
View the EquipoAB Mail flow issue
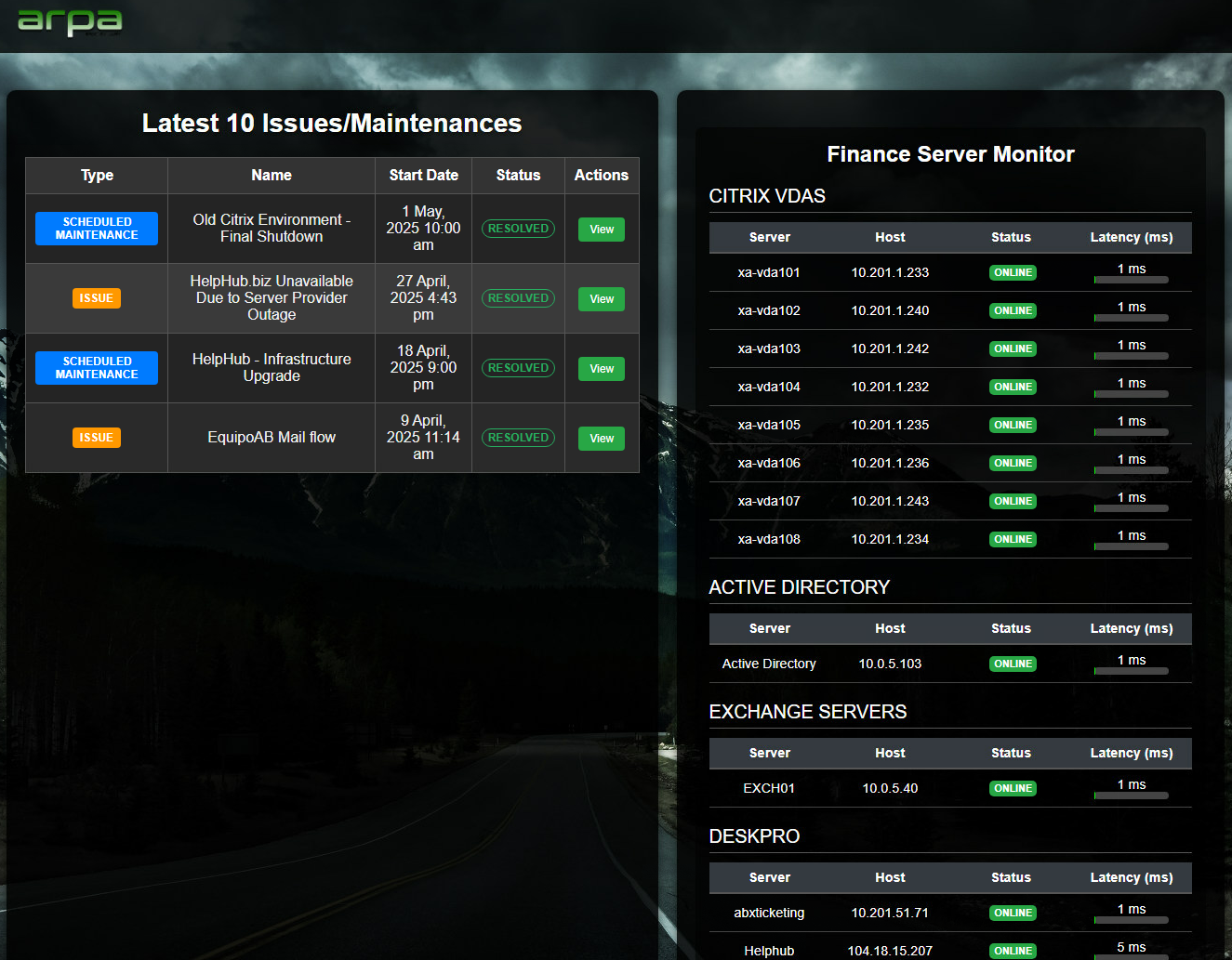tap(601, 439)
